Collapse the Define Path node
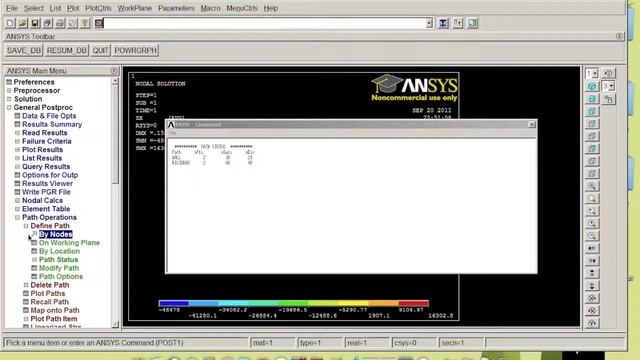The image size is (640, 360). (26, 226)
